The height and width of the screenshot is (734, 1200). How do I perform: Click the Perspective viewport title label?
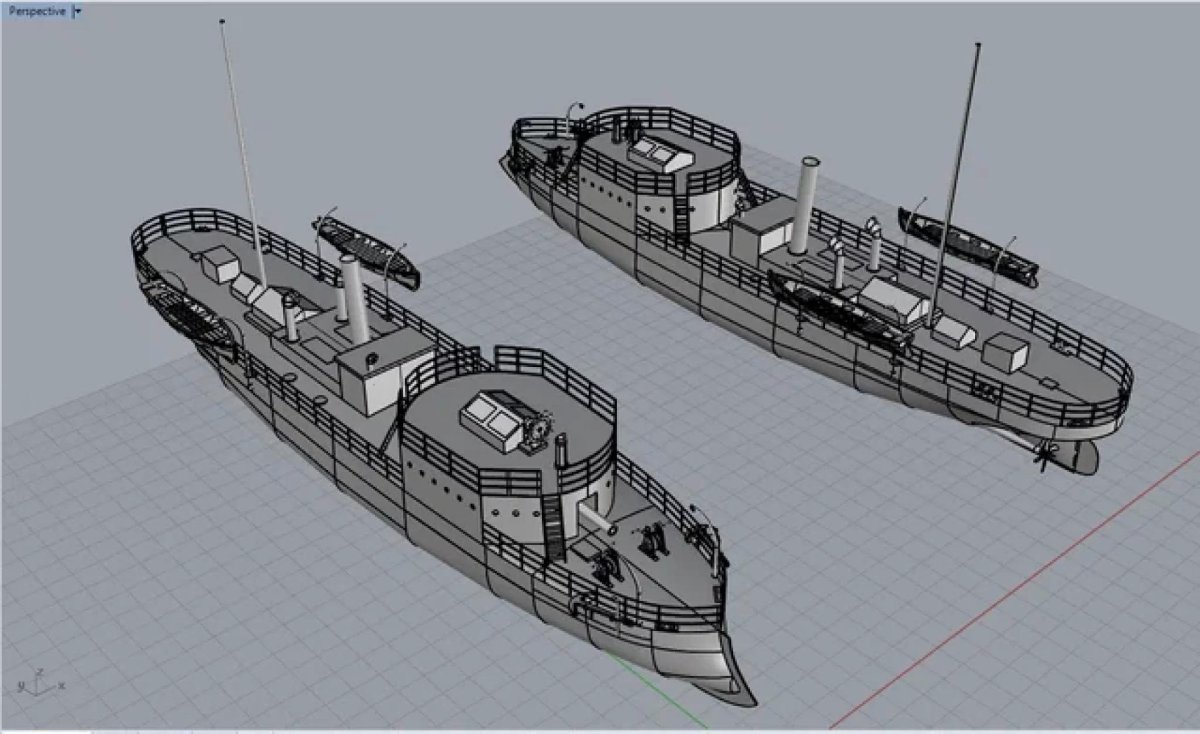click(x=37, y=12)
